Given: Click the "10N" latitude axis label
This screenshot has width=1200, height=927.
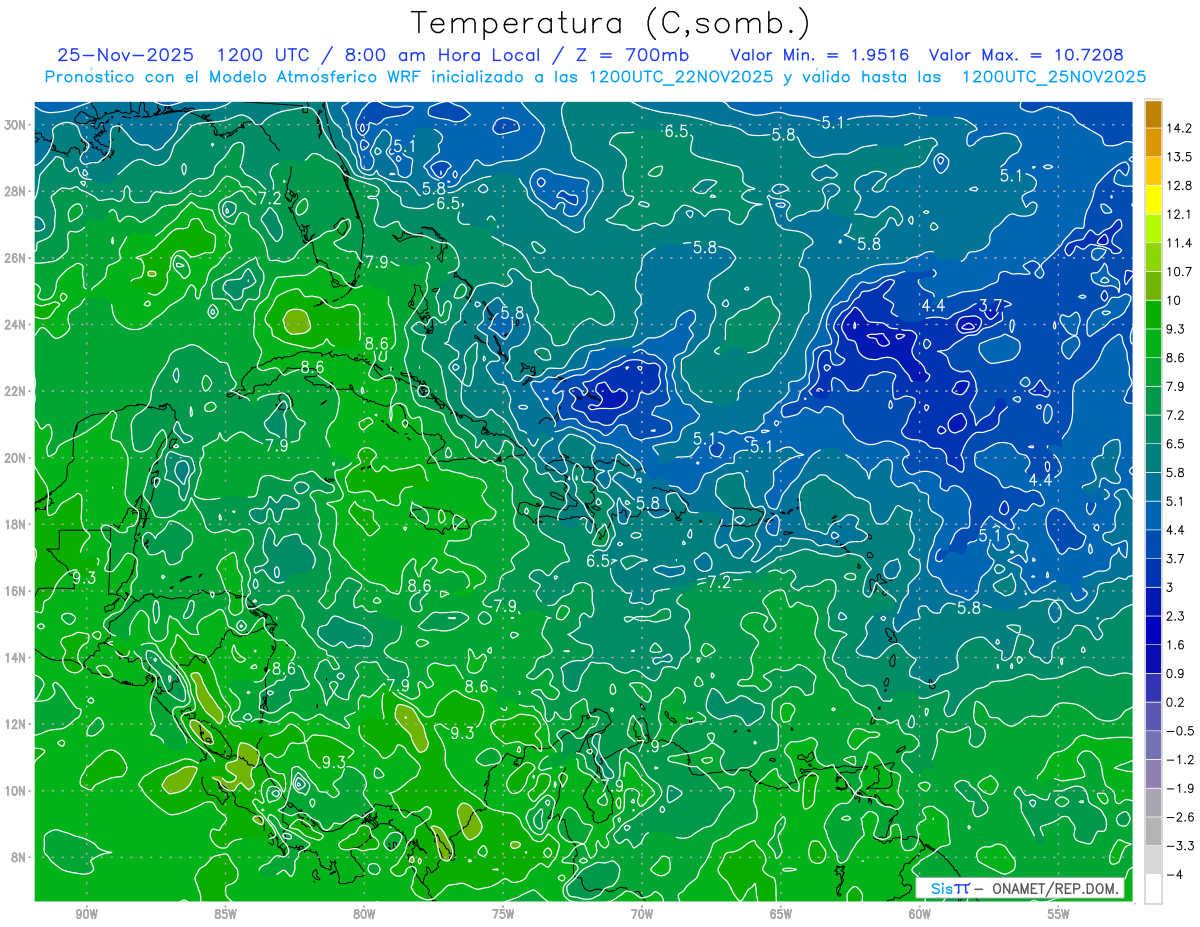Looking at the screenshot, I should coord(16,791).
